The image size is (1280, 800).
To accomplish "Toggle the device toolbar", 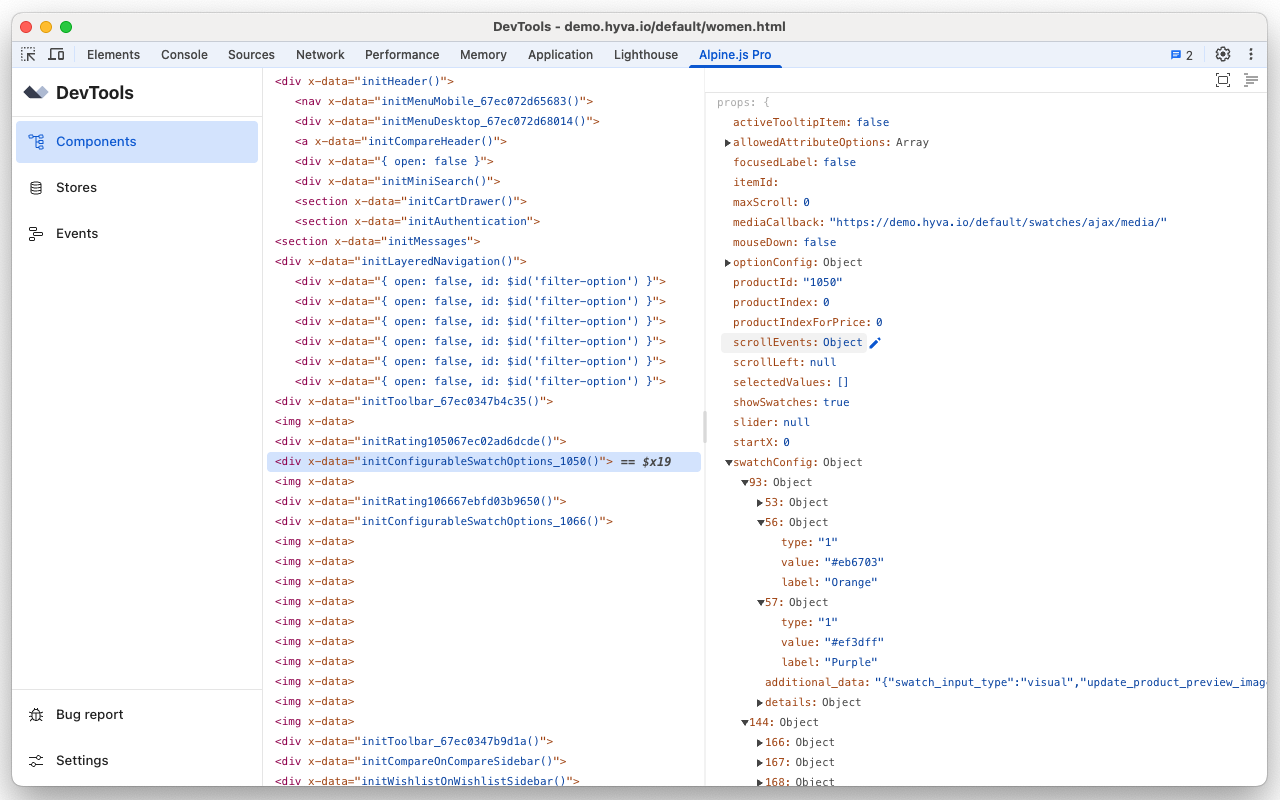I will [57, 54].
